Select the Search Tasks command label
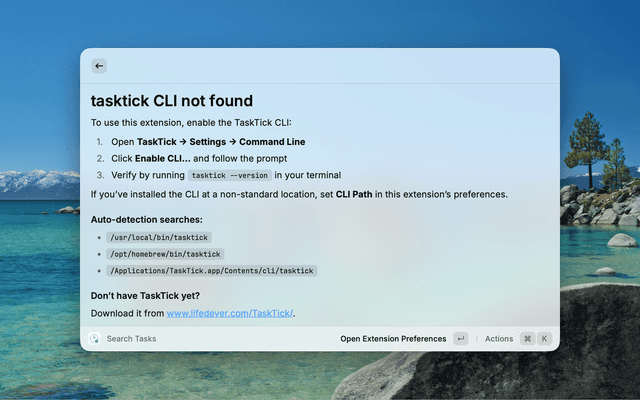 [x=131, y=339]
